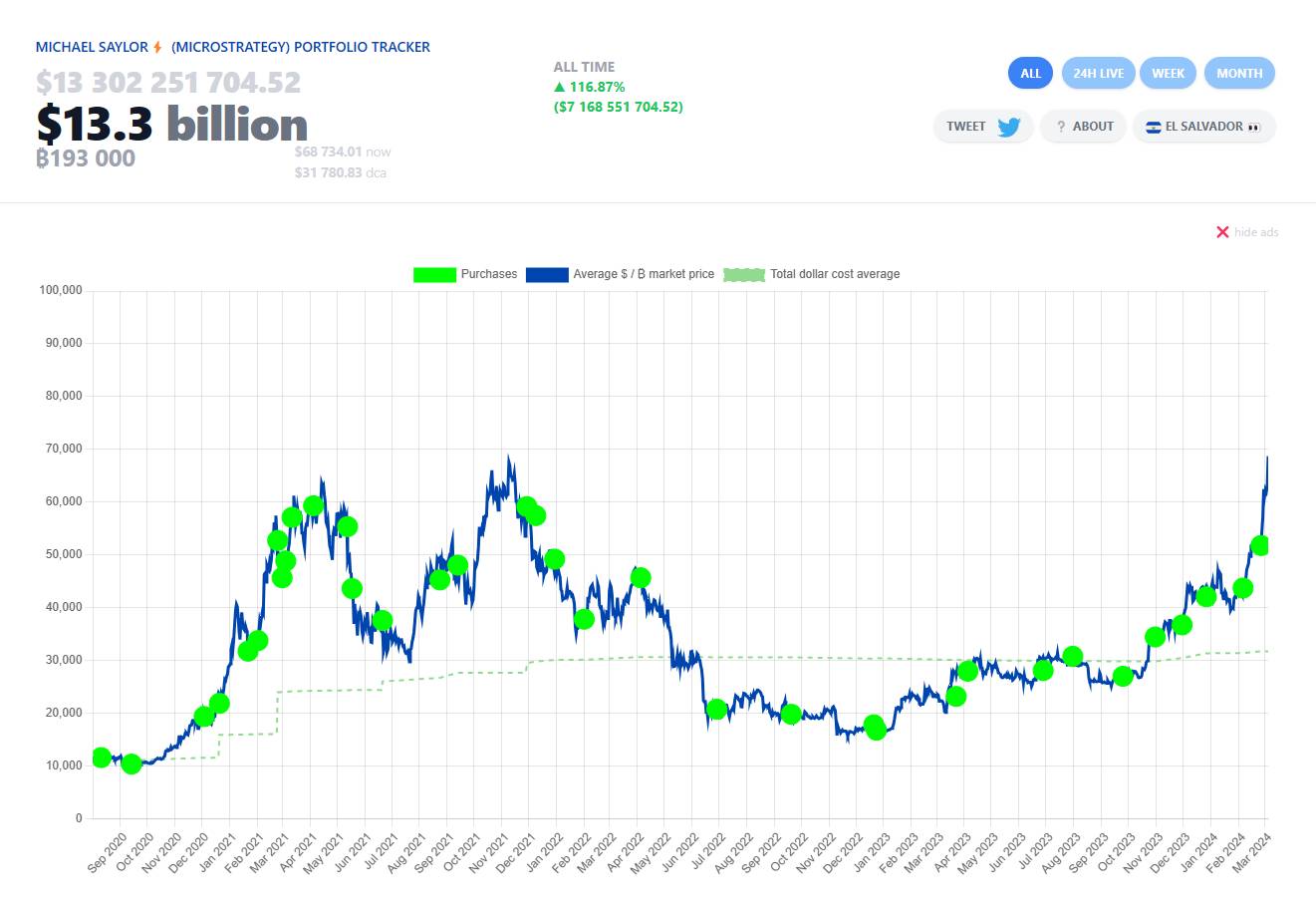Click the Mar 2024 x-axis label
Image resolution: width=1316 pixels, height=916 pixels.
tap(1252, 854)
